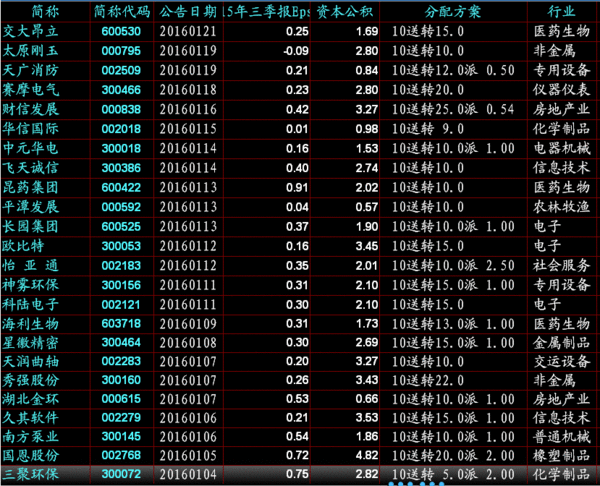Click the 分配方案 column header
The height and width of the screenshot is (486, 600).
point(452,12)
